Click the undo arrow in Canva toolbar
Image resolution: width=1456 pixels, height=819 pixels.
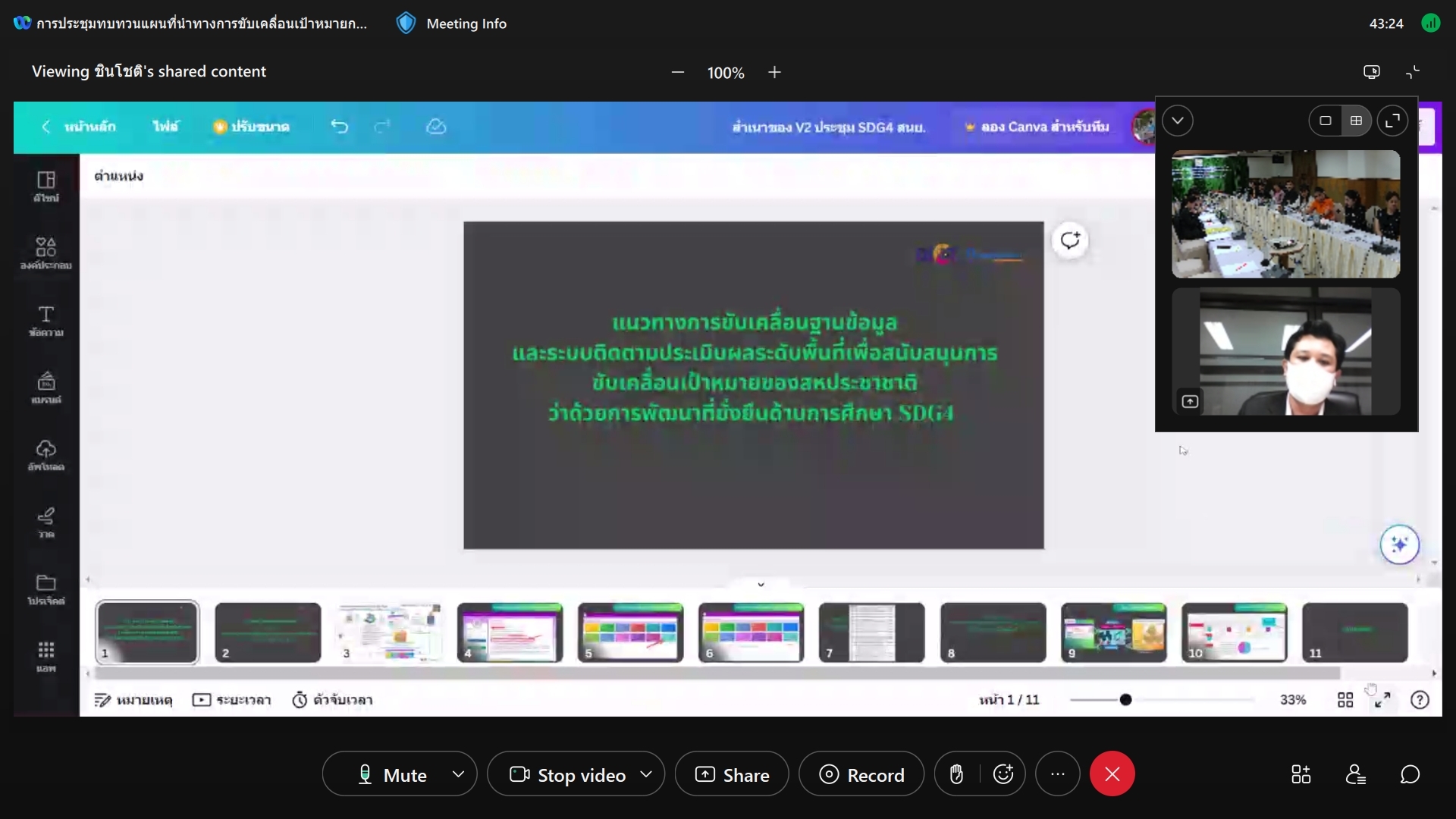(x=339, y=127)
